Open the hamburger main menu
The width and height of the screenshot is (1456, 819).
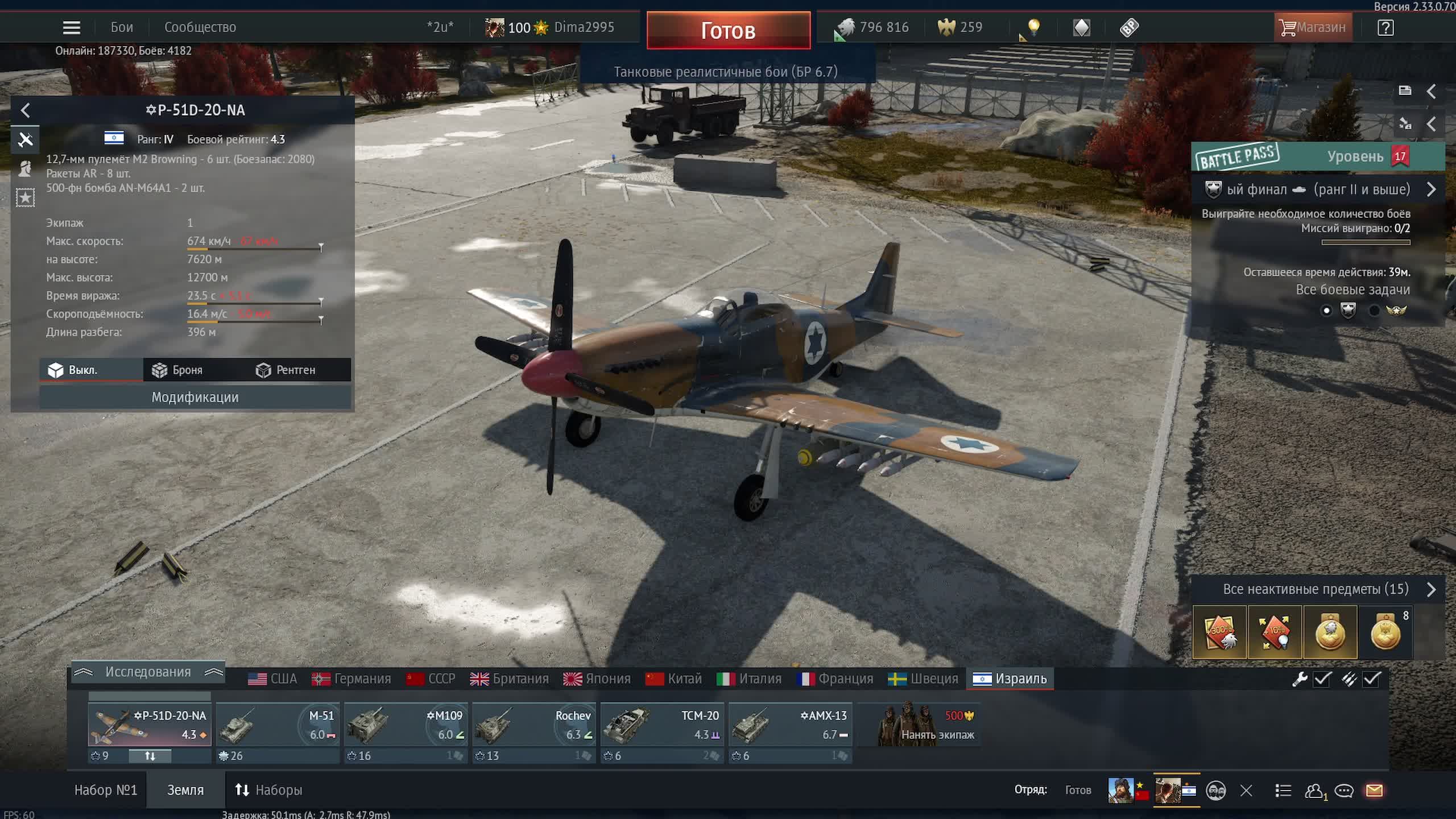[x=72, y=27]
